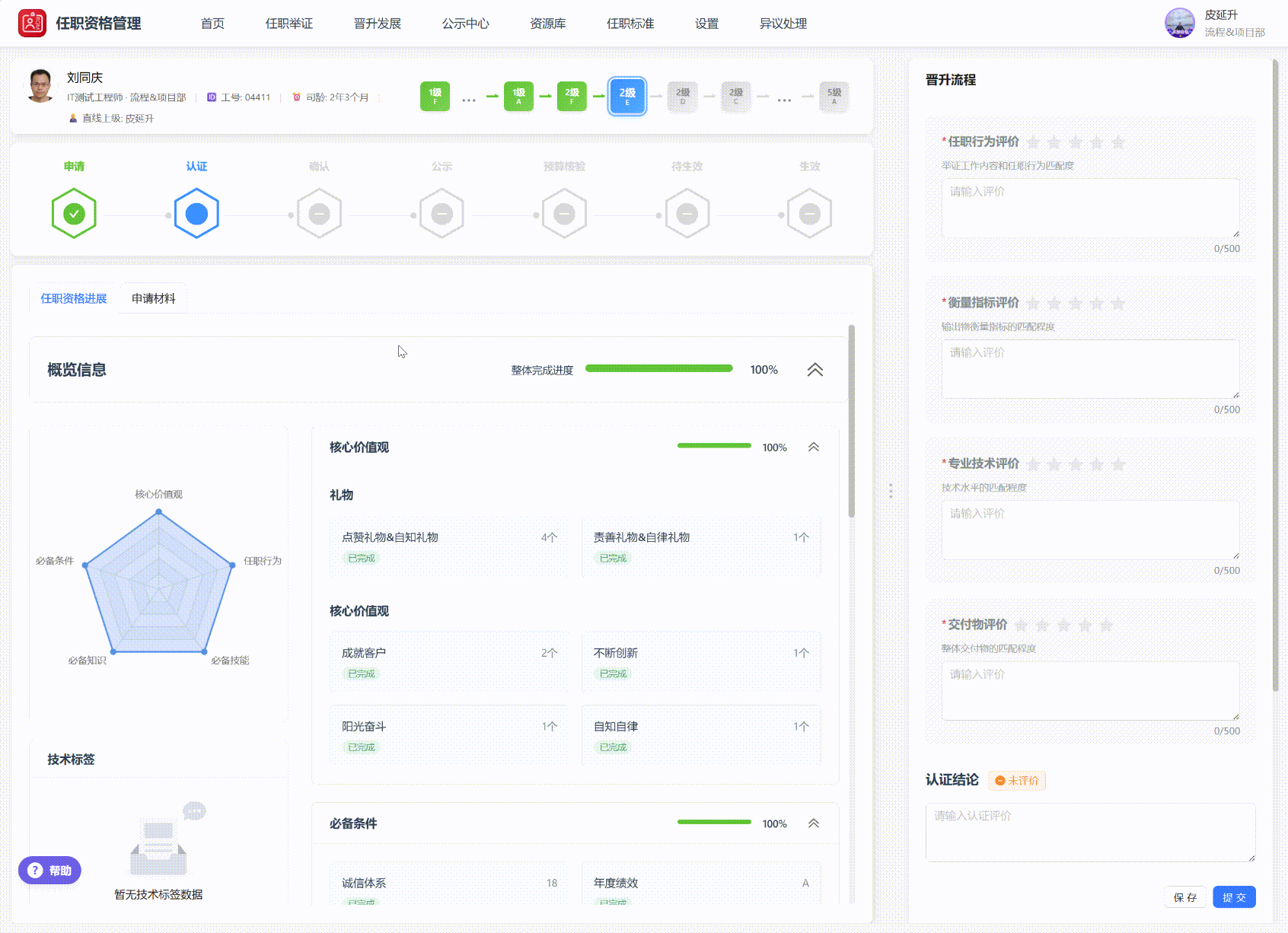The image size is (1288, 933).
Task: Click the 提交 submit button
Action: [1233, 897]
